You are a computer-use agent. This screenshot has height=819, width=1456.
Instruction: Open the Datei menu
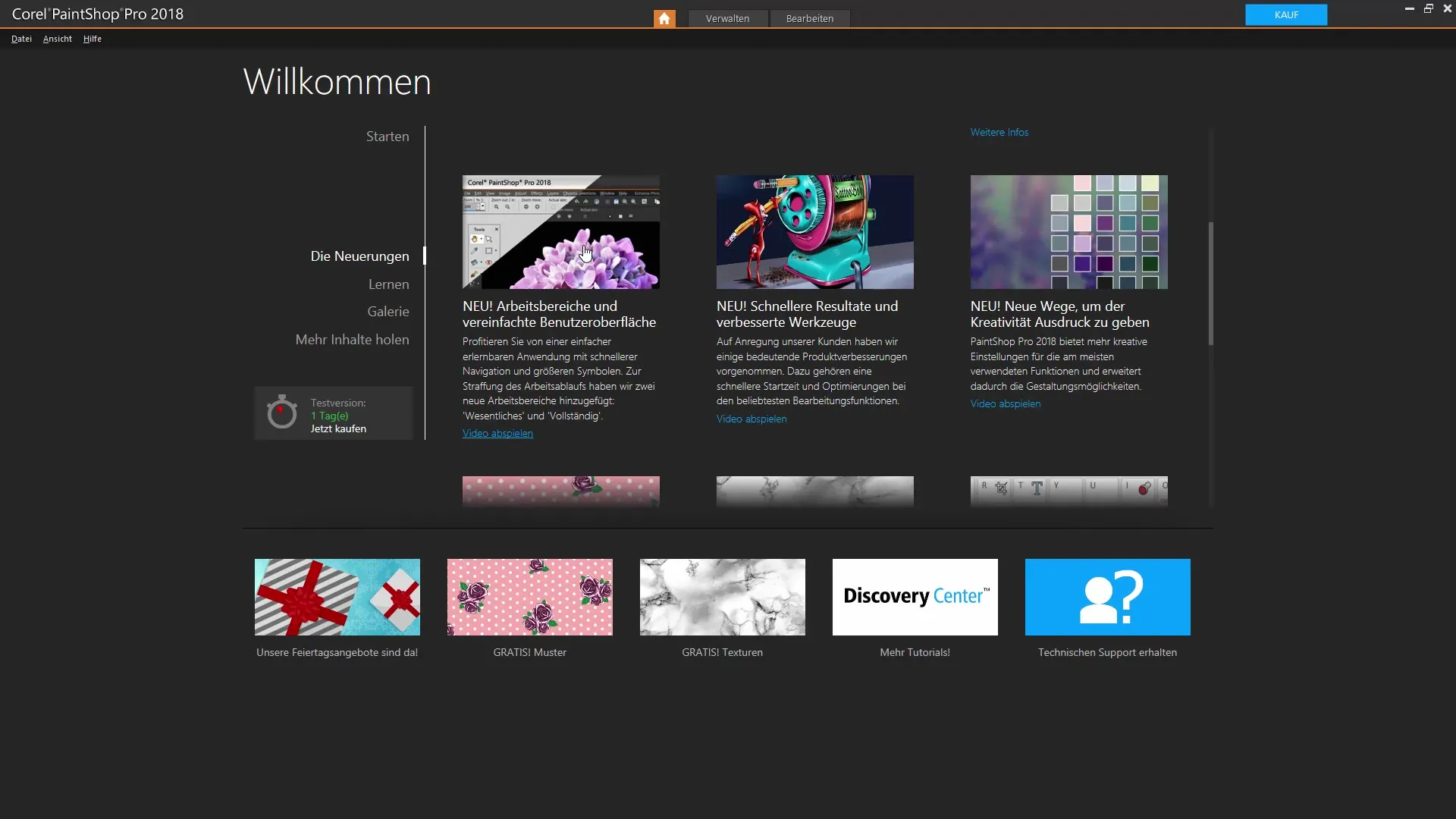[21, 39]
